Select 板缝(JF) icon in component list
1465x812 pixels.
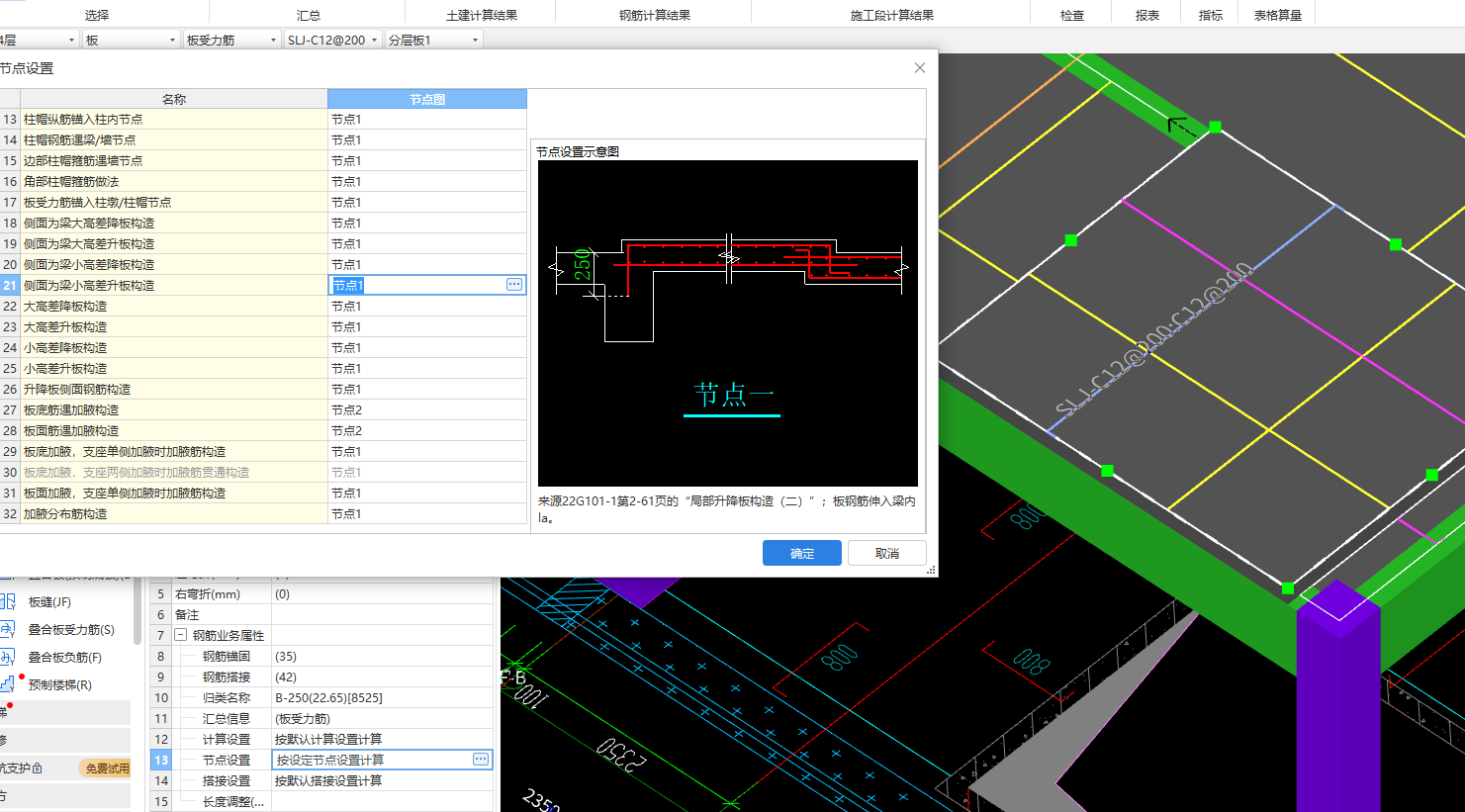point(7,601)
